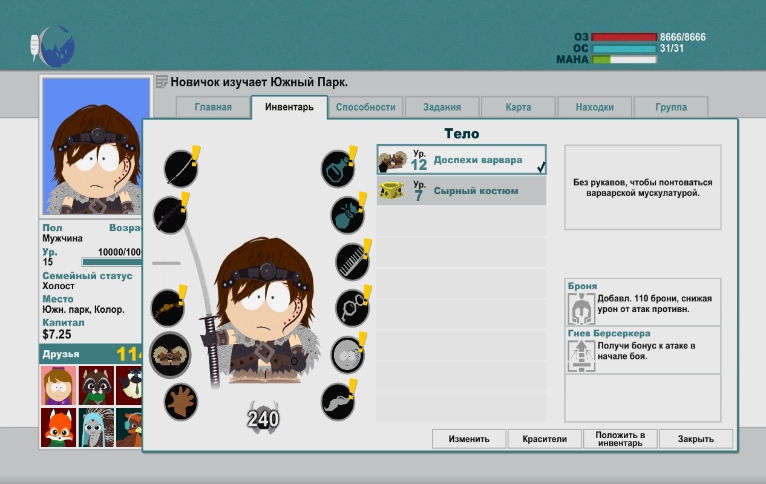Switch to the Главная tab
This screenshot has width=766, height=484.
coord(213,107)
